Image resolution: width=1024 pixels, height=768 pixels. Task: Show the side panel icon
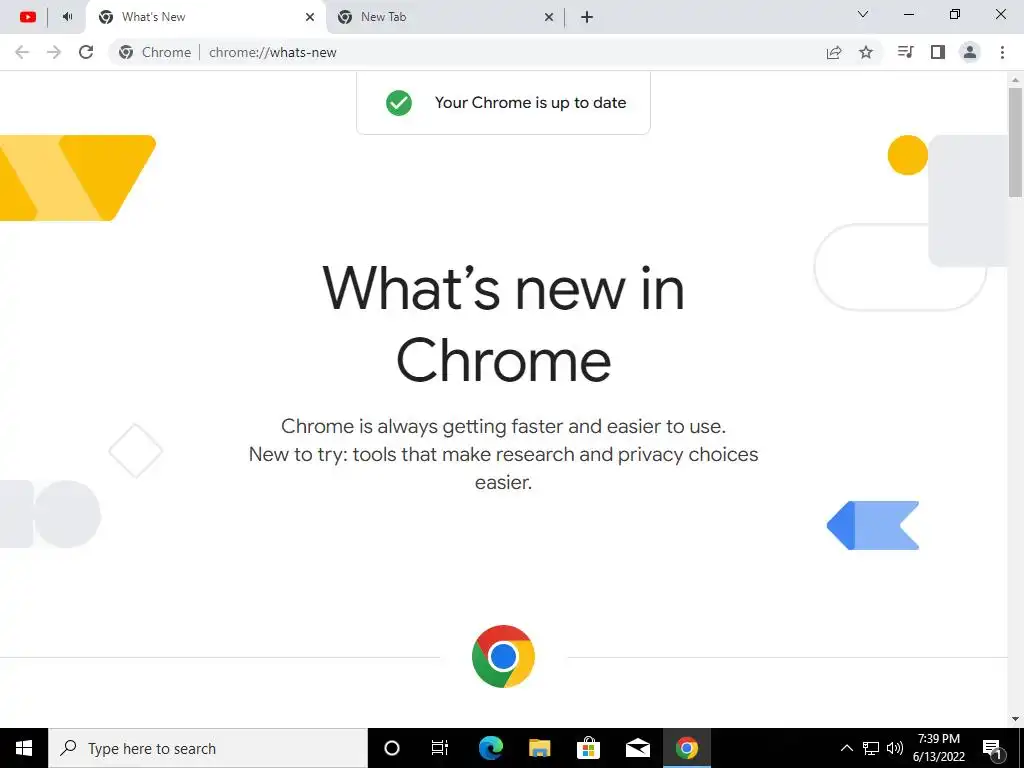[x=938, y=52]
